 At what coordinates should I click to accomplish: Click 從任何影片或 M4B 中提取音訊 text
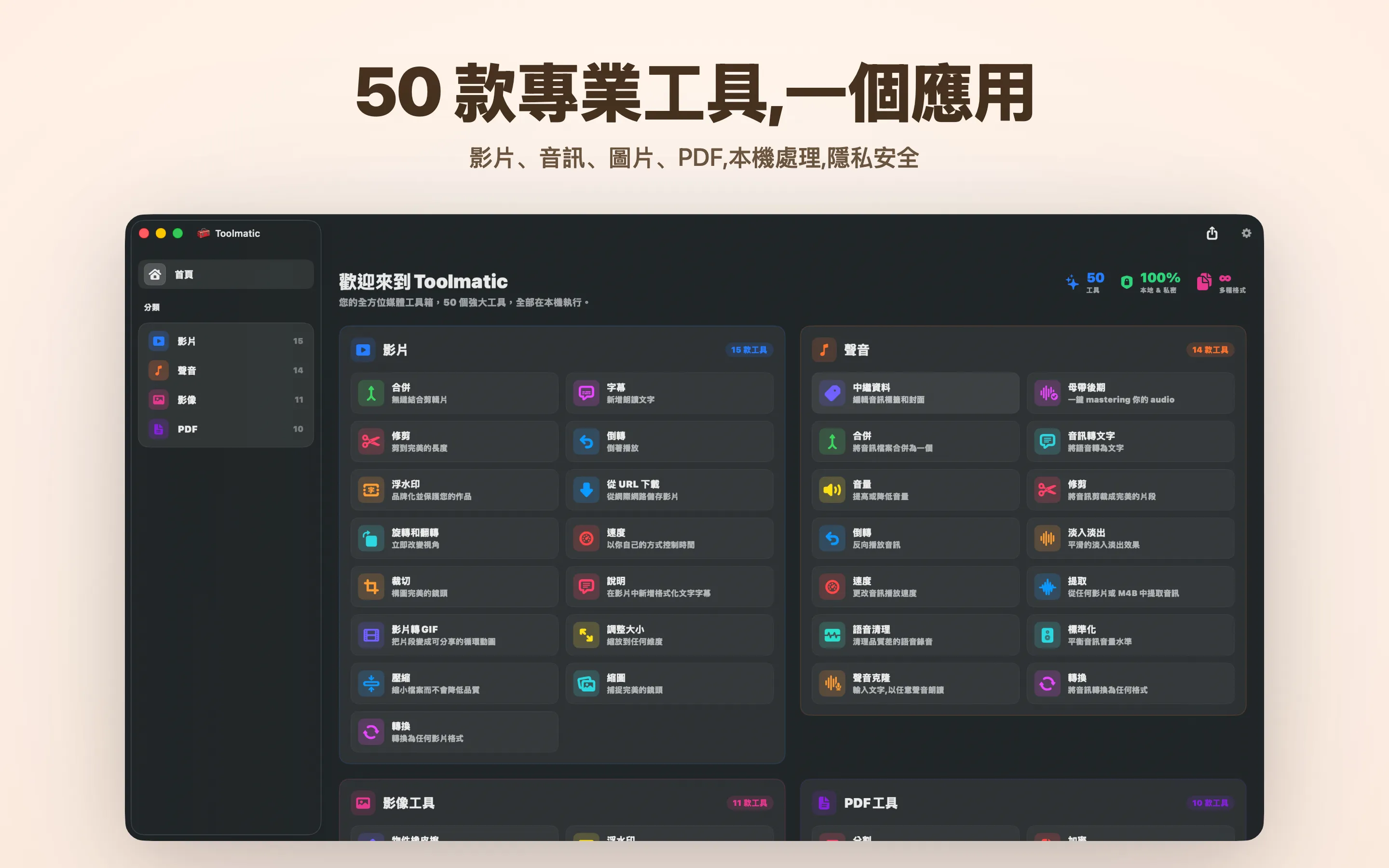[1123, 593]
